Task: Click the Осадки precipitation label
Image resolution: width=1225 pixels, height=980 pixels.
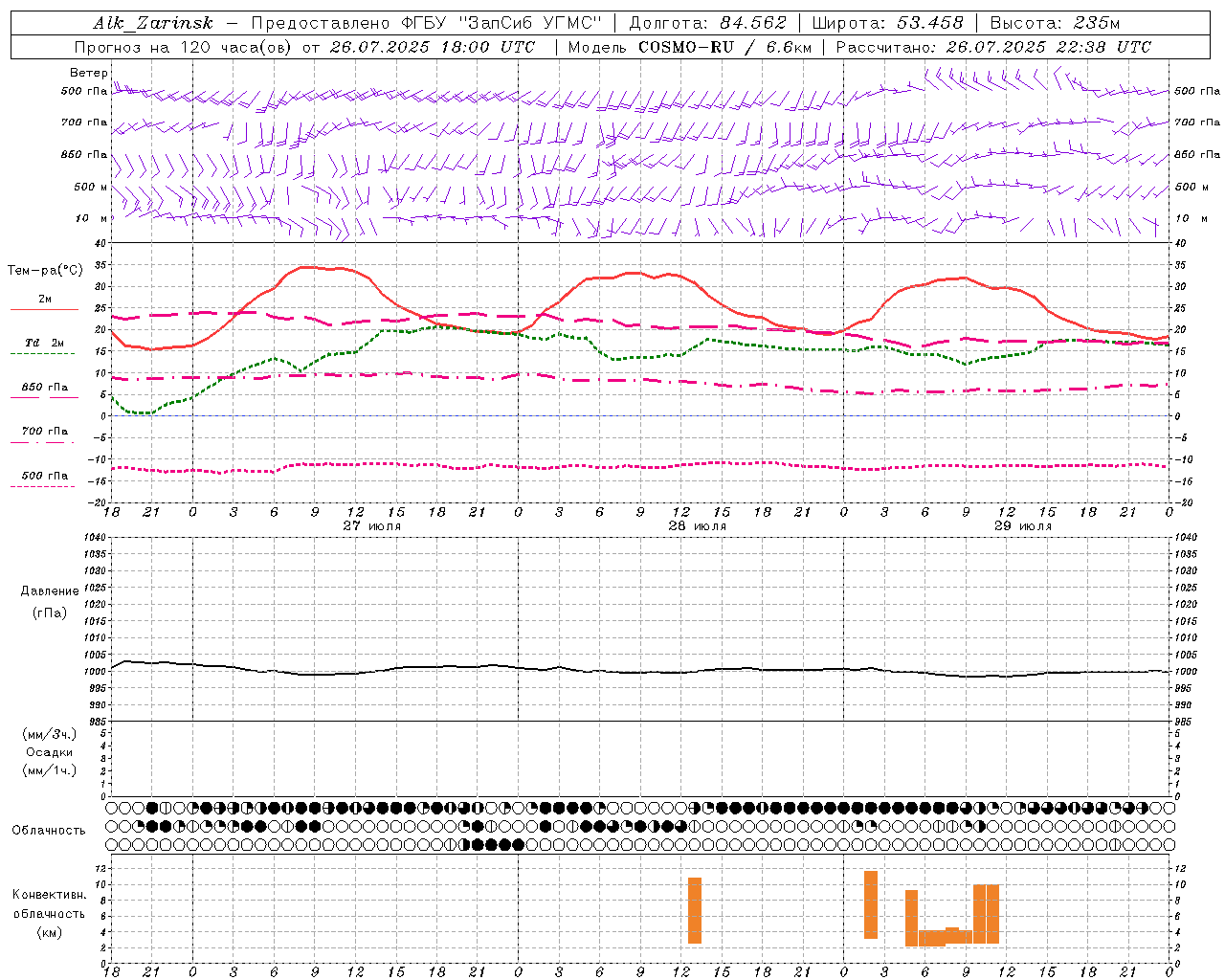Action: coord(50,752)
